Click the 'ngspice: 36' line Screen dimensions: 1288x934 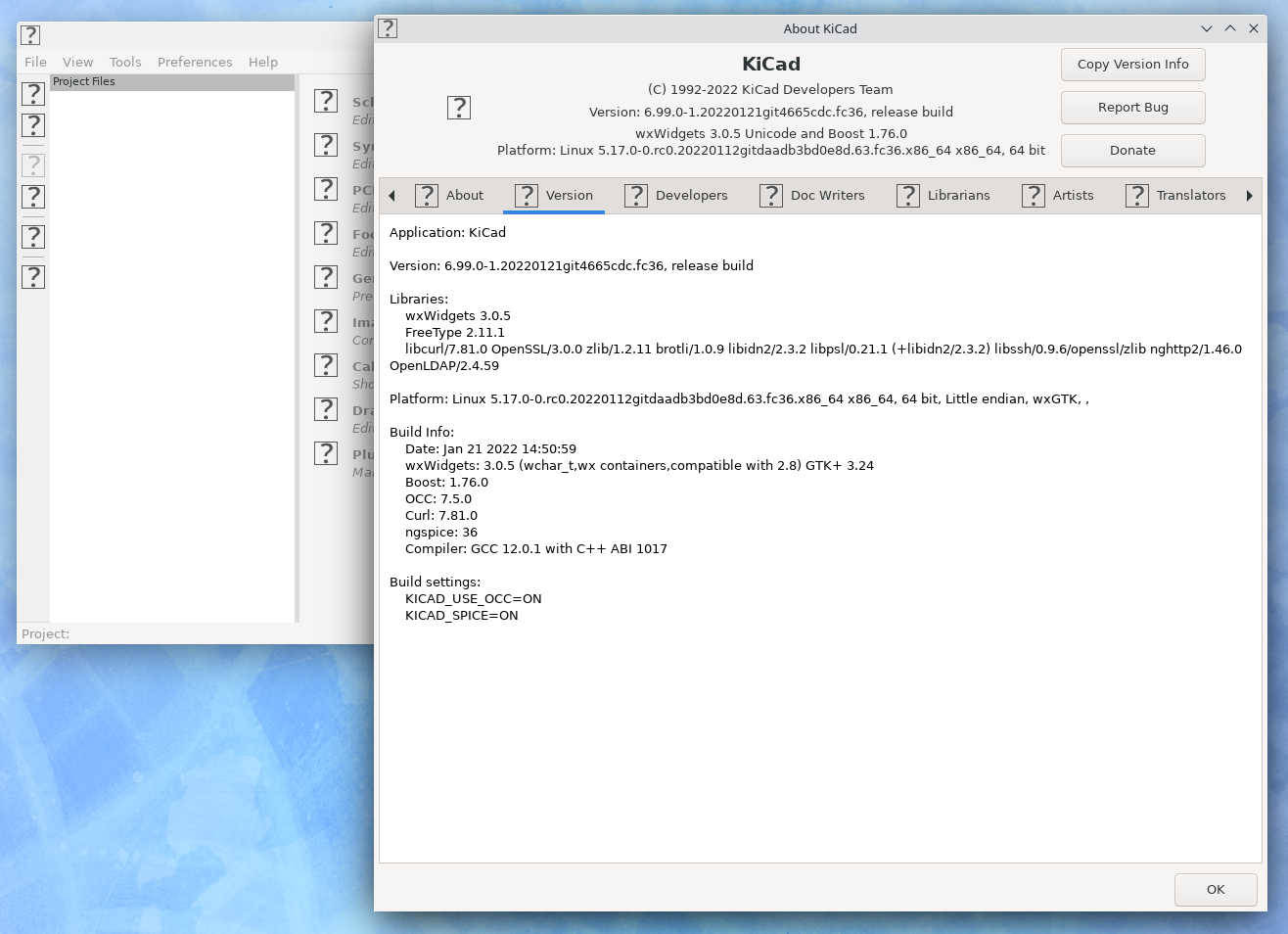pyautogui.click(x=441, y=533)
